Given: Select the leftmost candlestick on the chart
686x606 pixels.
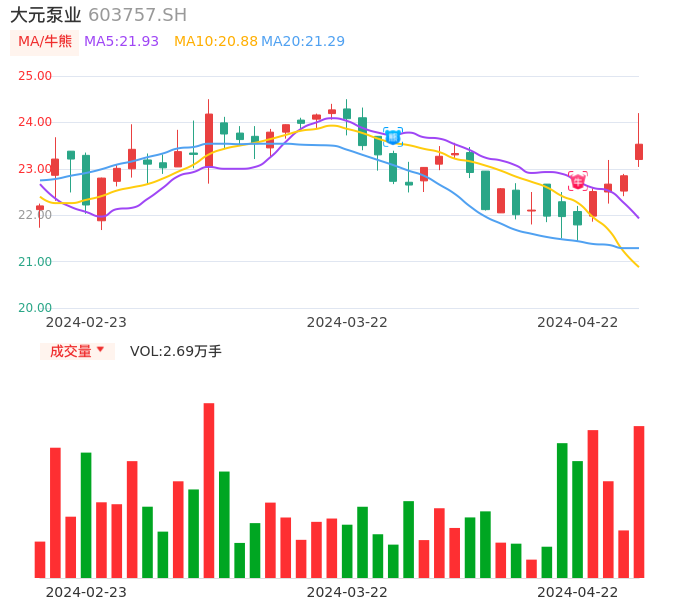Looking at the screenshot, I should [40, 208].
